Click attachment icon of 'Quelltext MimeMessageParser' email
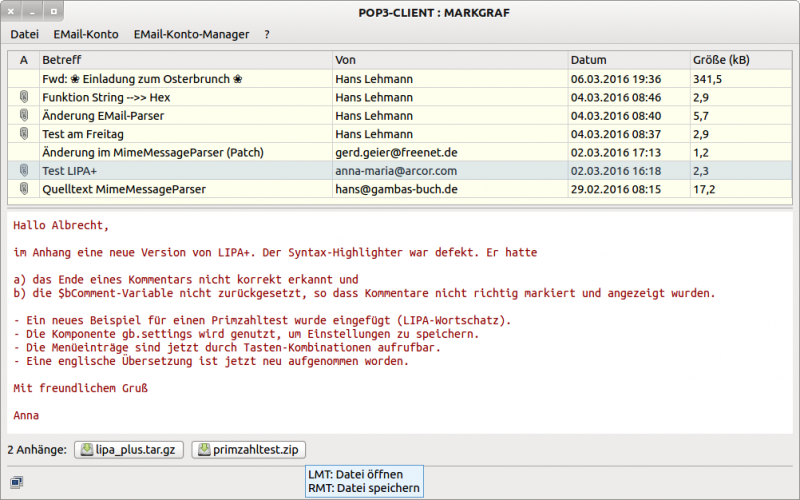The width and height of the screenshot is (800, 500). 24,189
